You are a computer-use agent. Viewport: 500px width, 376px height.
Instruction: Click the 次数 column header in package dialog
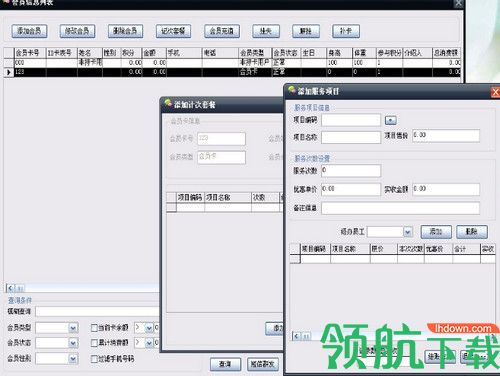[265, 198]
